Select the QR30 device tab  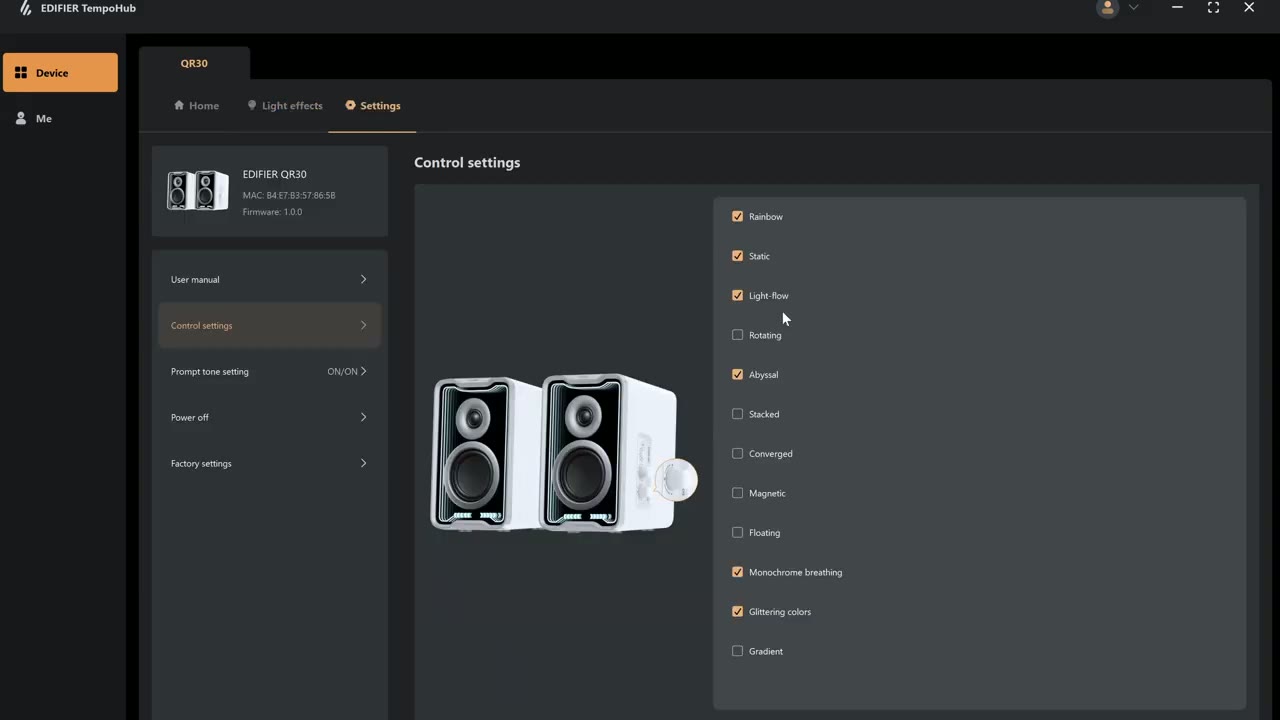194,63
